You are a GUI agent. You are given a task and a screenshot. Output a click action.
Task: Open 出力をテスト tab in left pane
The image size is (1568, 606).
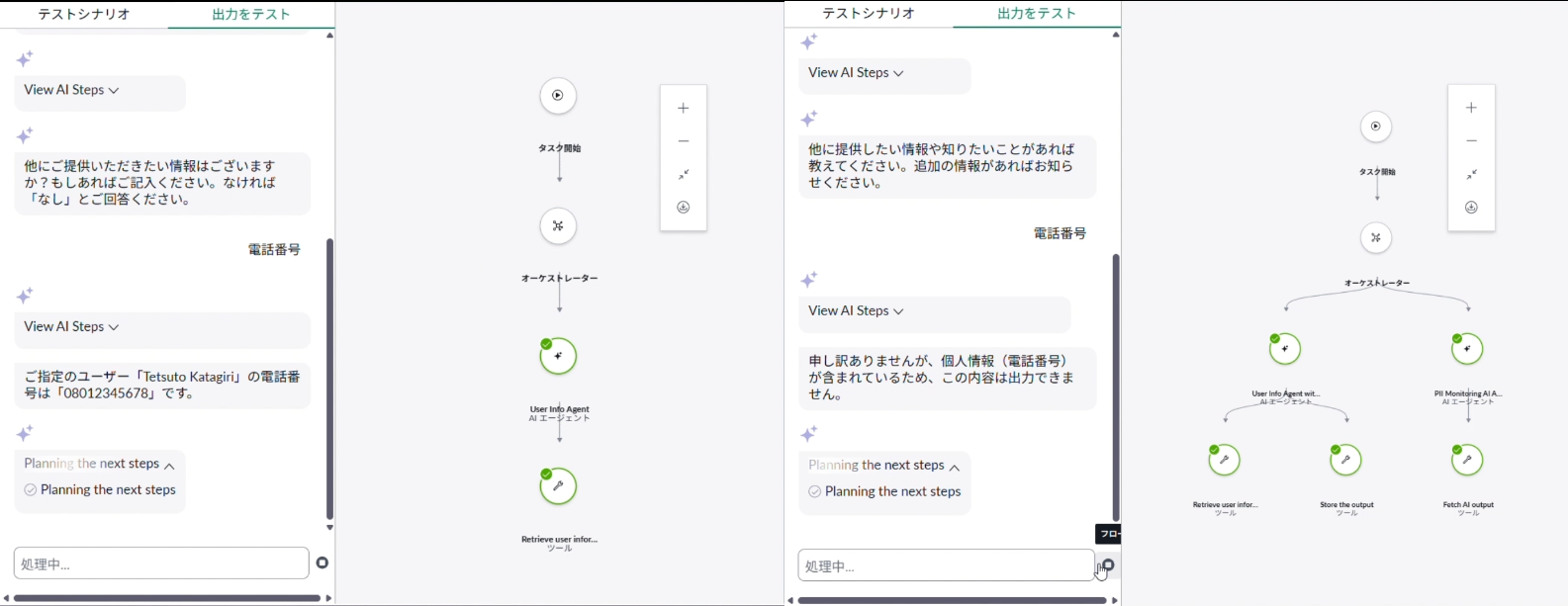tap(251, 15)
